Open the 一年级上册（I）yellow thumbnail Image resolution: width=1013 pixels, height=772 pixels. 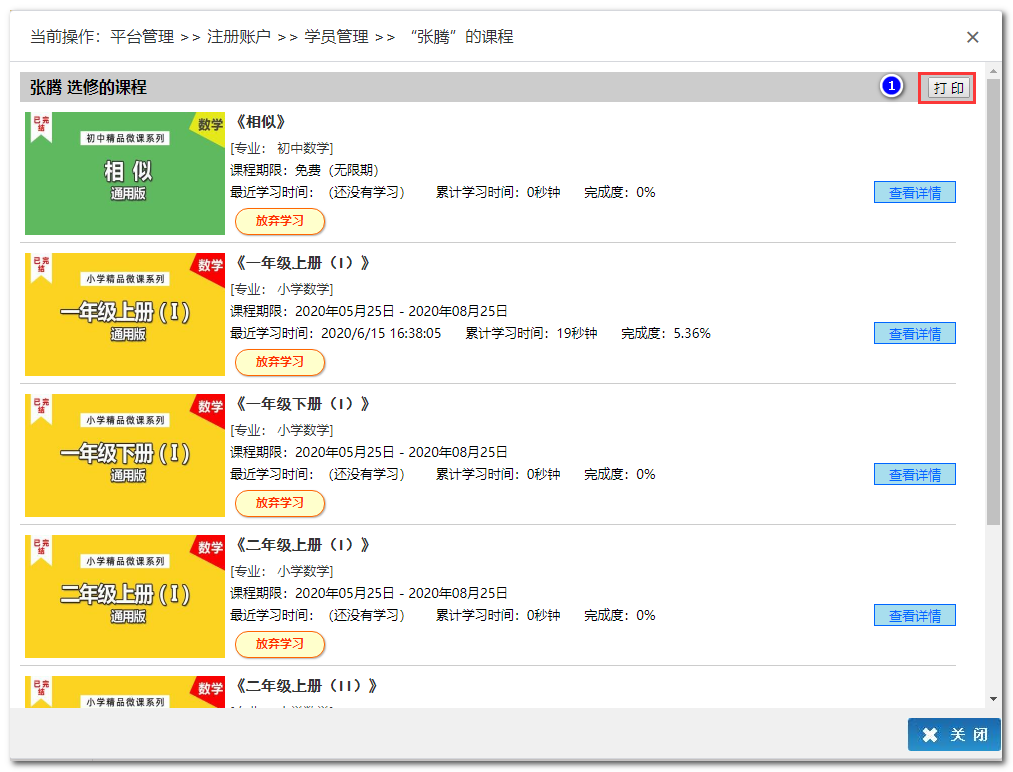pyautogui.click(x=125, y=315)
